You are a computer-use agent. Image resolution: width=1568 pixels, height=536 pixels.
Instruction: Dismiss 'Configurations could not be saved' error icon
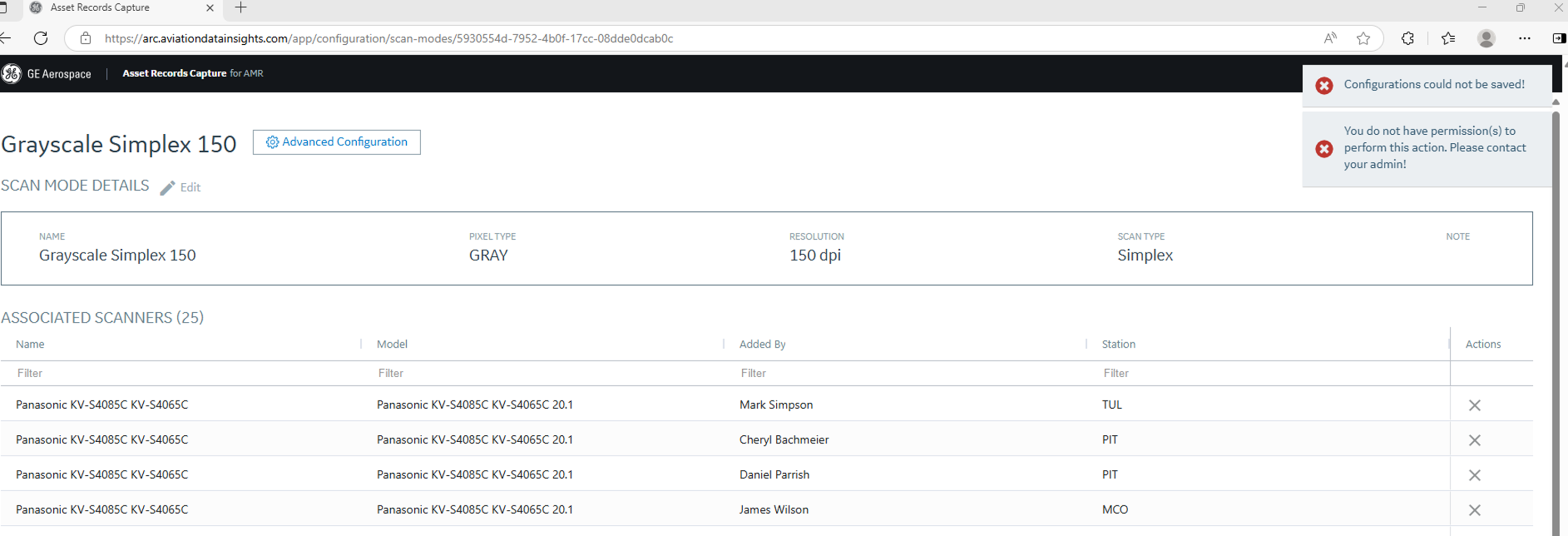[1324, 85]
